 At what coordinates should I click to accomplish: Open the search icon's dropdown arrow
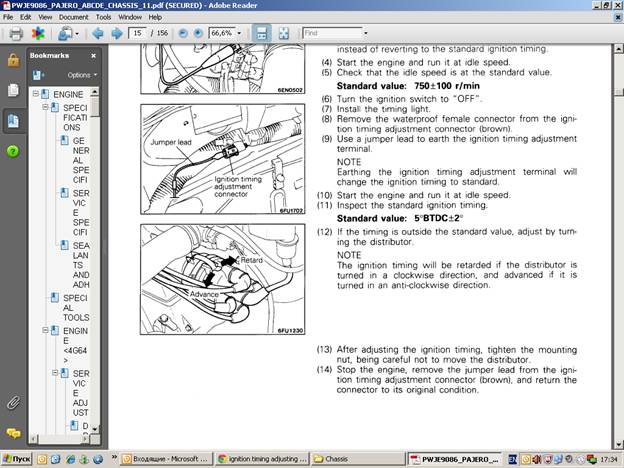[77, 34]
